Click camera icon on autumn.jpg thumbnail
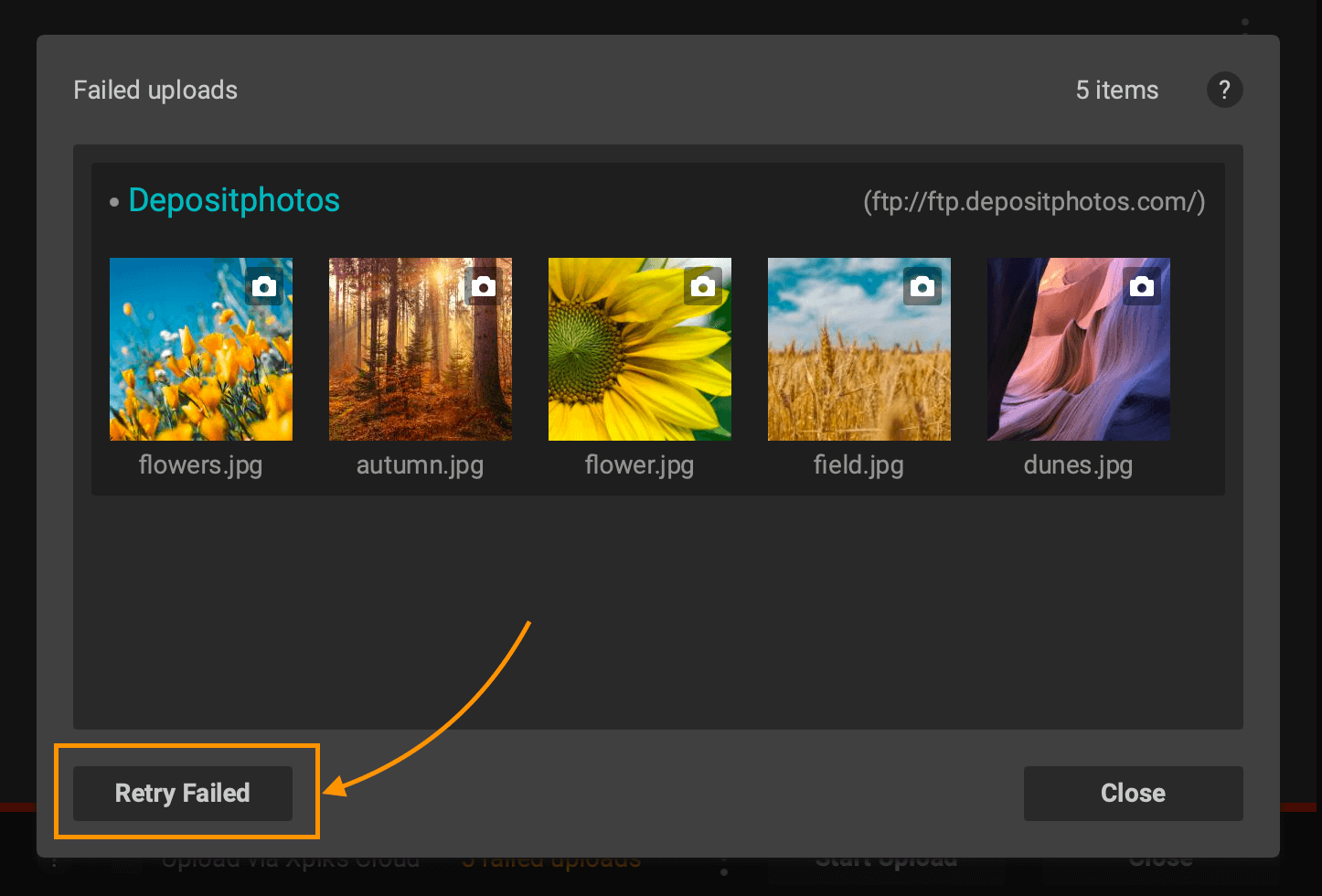This screenshot has height=896, width=1322. 484,286
